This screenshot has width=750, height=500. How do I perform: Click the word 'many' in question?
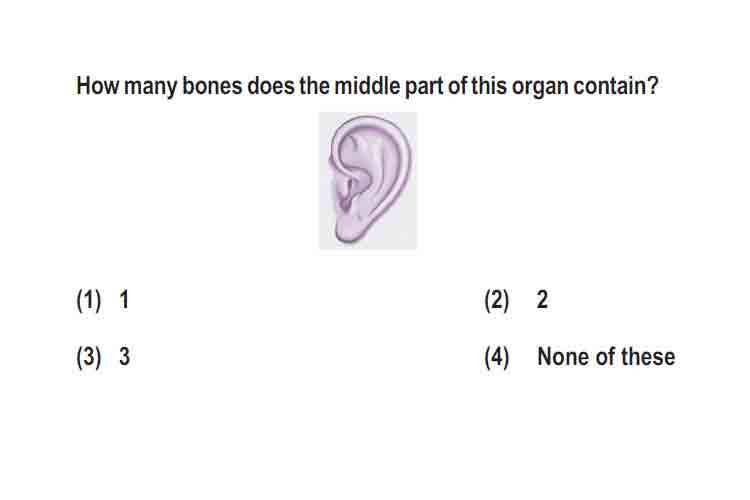tap(151, 88)
